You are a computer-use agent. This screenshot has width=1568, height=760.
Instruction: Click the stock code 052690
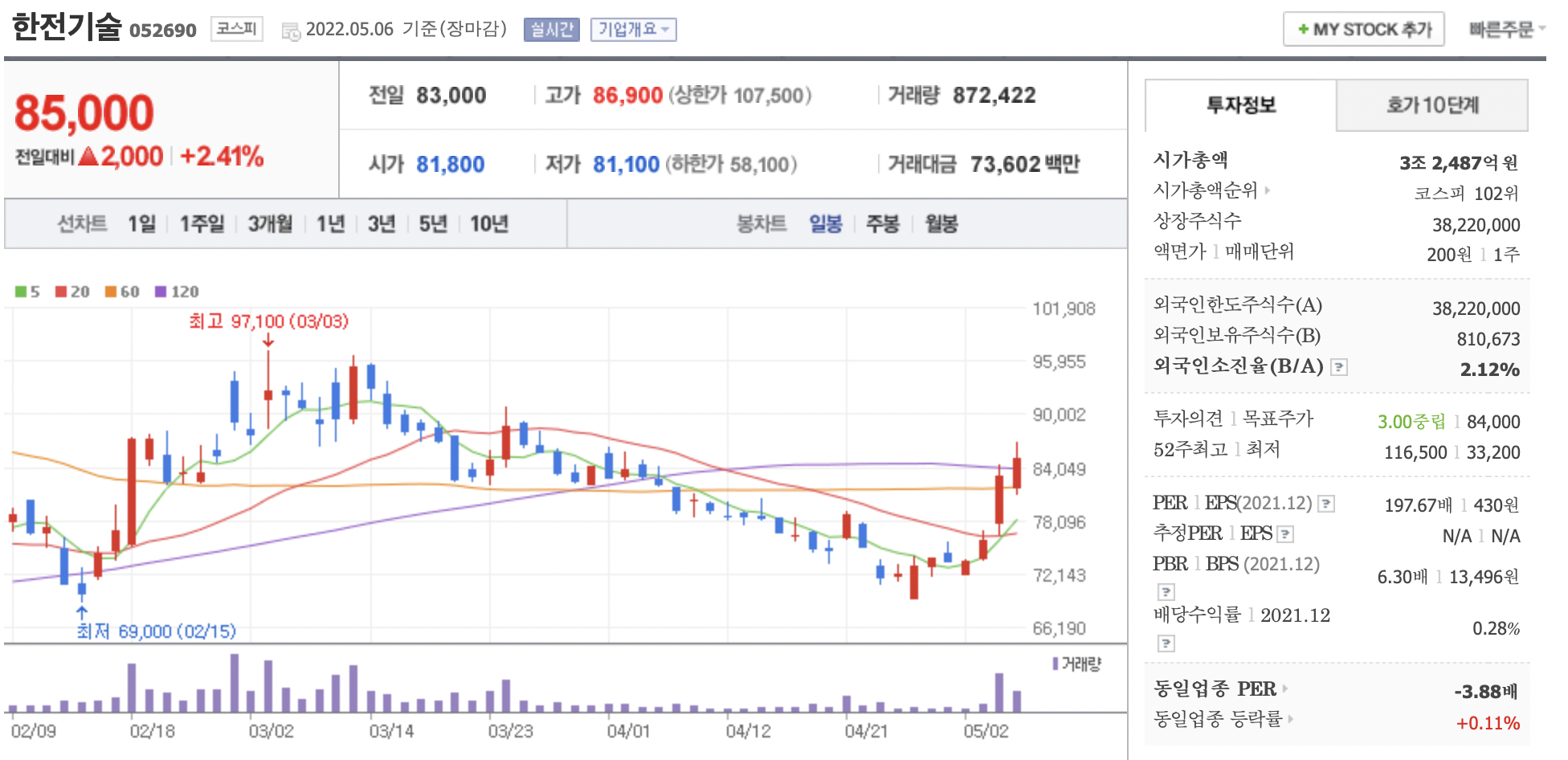[163, 31]
